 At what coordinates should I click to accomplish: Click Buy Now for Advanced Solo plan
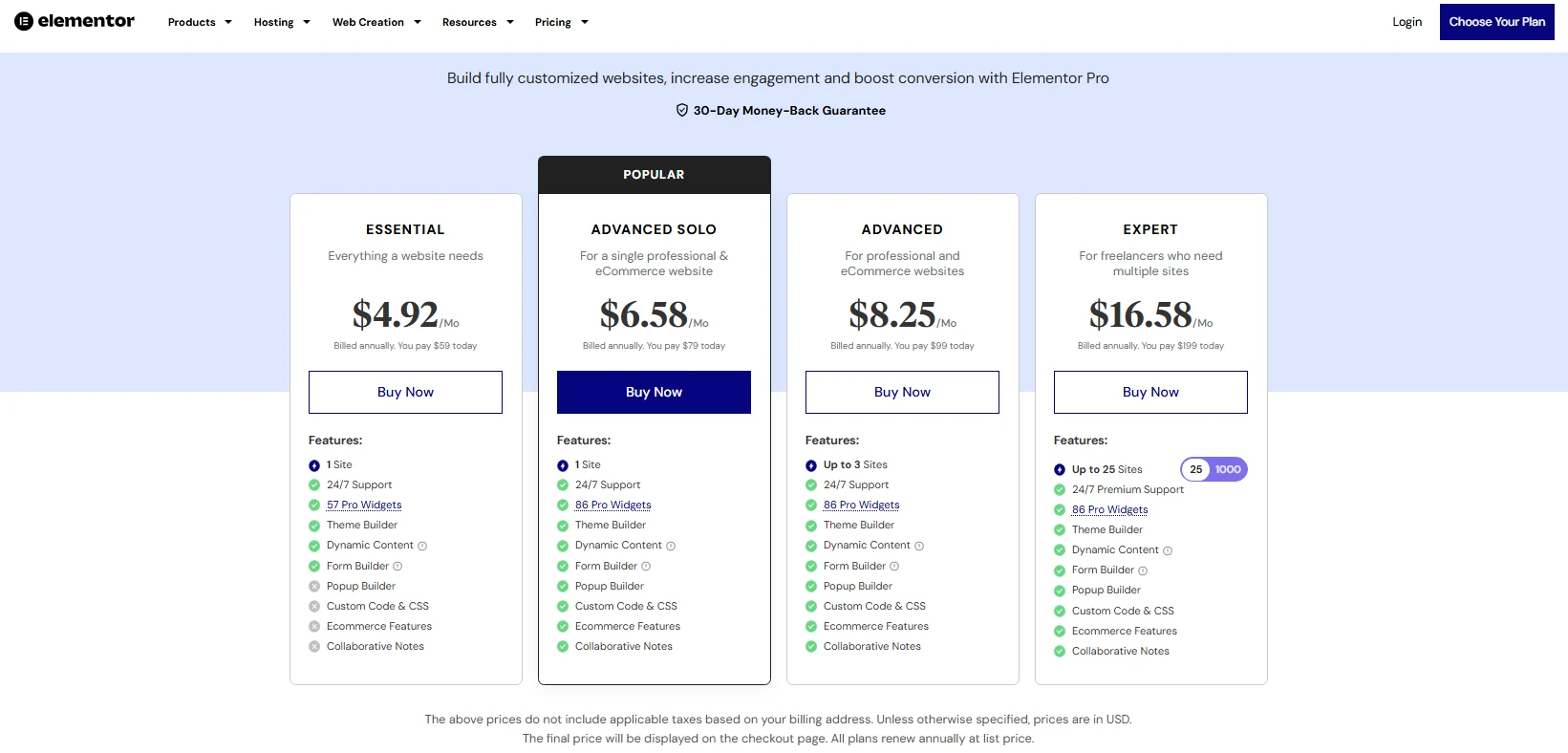point(654,392)
